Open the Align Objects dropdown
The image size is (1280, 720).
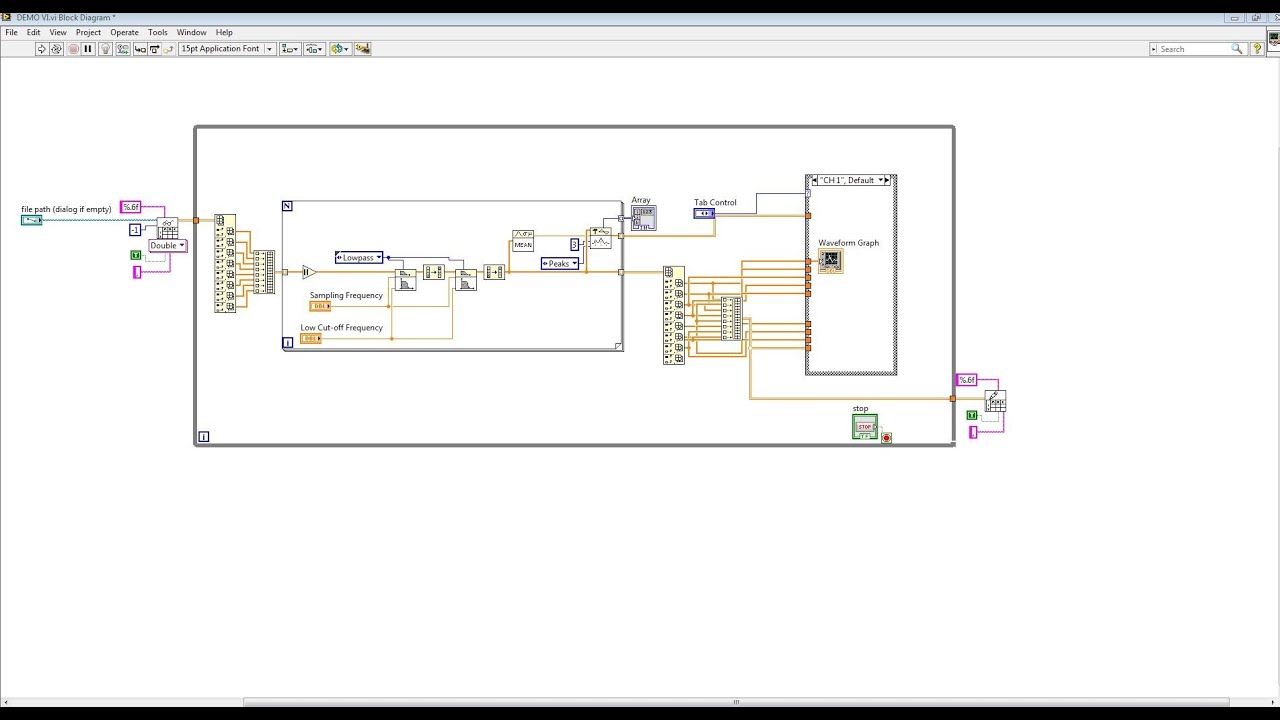point(290,48)
